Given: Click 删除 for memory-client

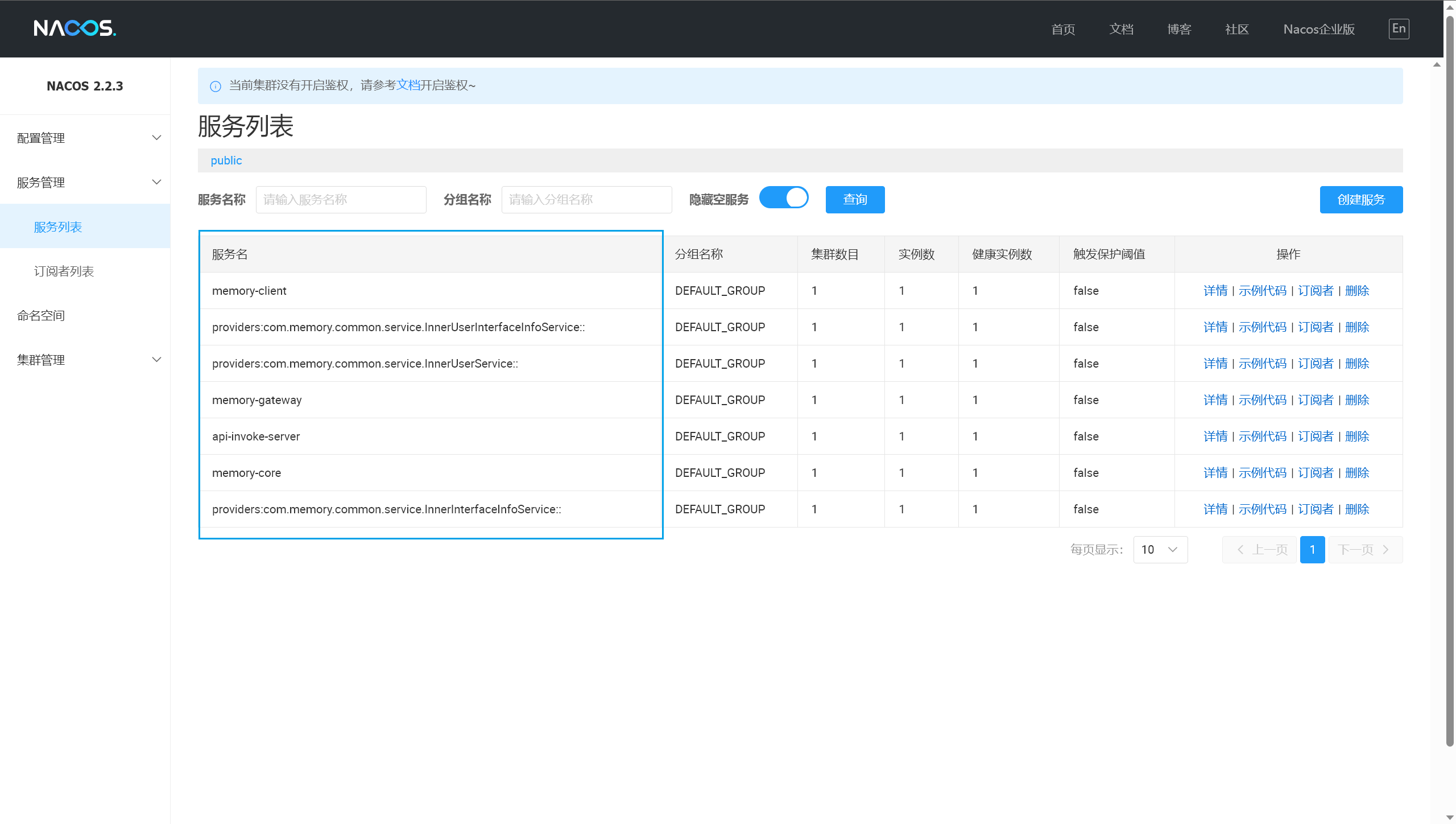Looking at the screenshot, I should pyautogui.click(x=1356, y=291).
